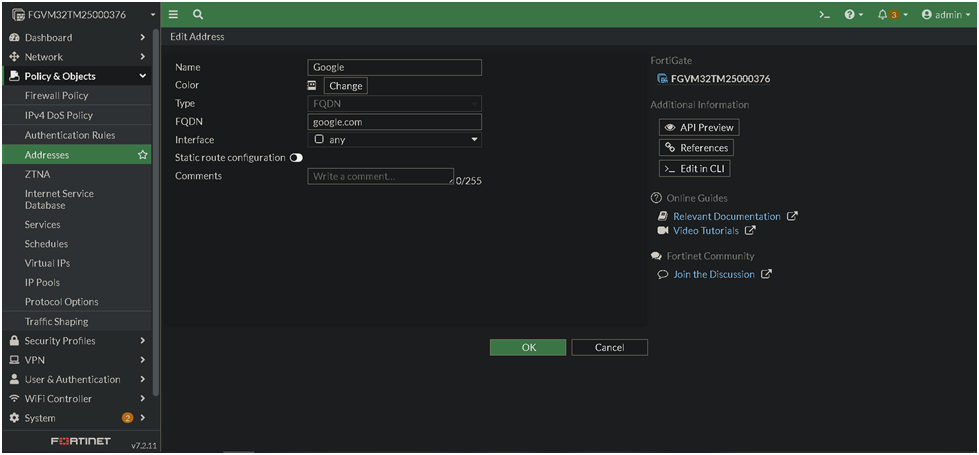Click the Dashboard gauge icon
The image size is (979, 455).
[x=14, y=37]
